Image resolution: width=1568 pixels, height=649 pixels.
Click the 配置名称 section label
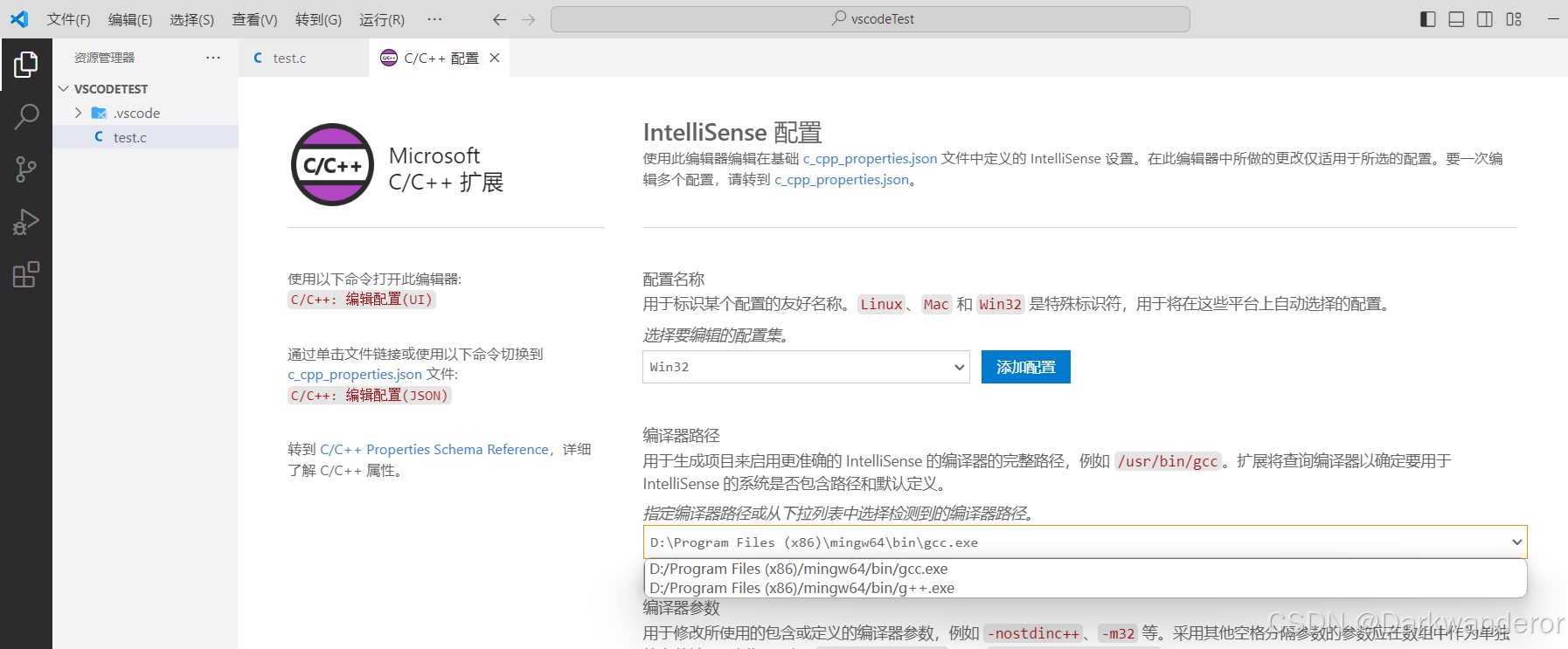[x=674, y=280]
